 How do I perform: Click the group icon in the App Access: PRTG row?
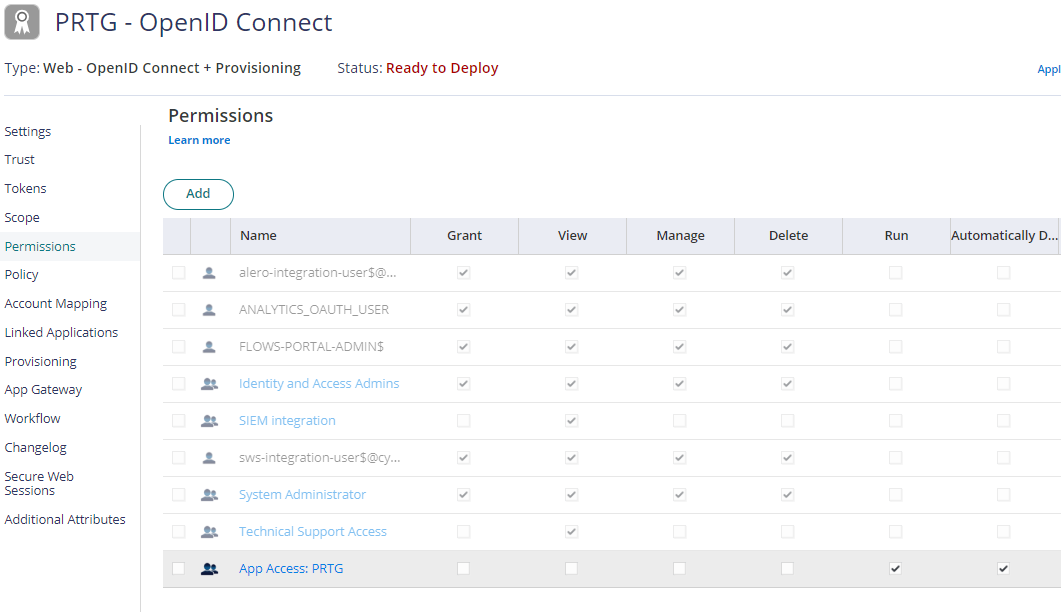(x=209, y=568)
